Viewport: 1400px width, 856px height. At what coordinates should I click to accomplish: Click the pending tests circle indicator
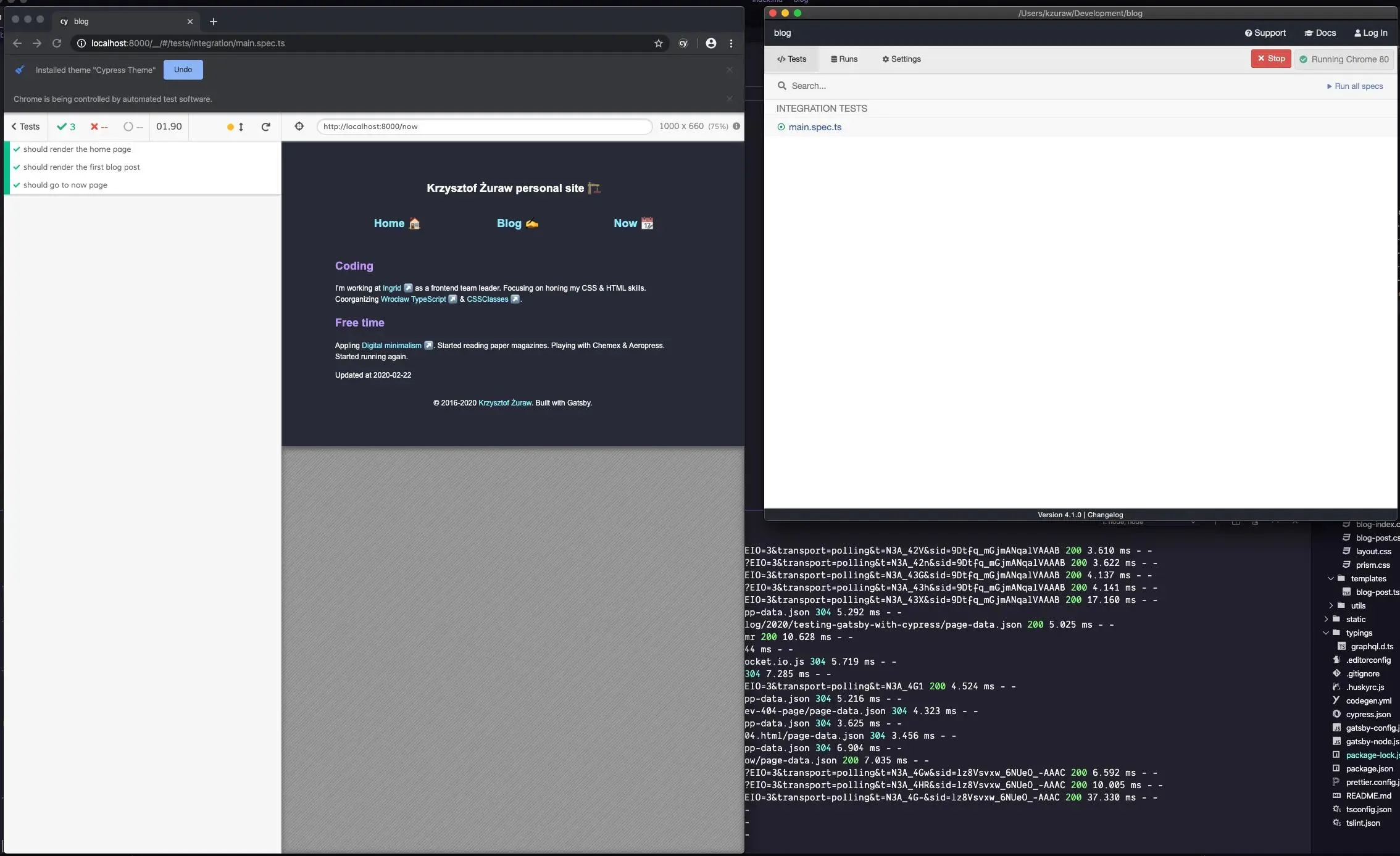click(130, 127)
